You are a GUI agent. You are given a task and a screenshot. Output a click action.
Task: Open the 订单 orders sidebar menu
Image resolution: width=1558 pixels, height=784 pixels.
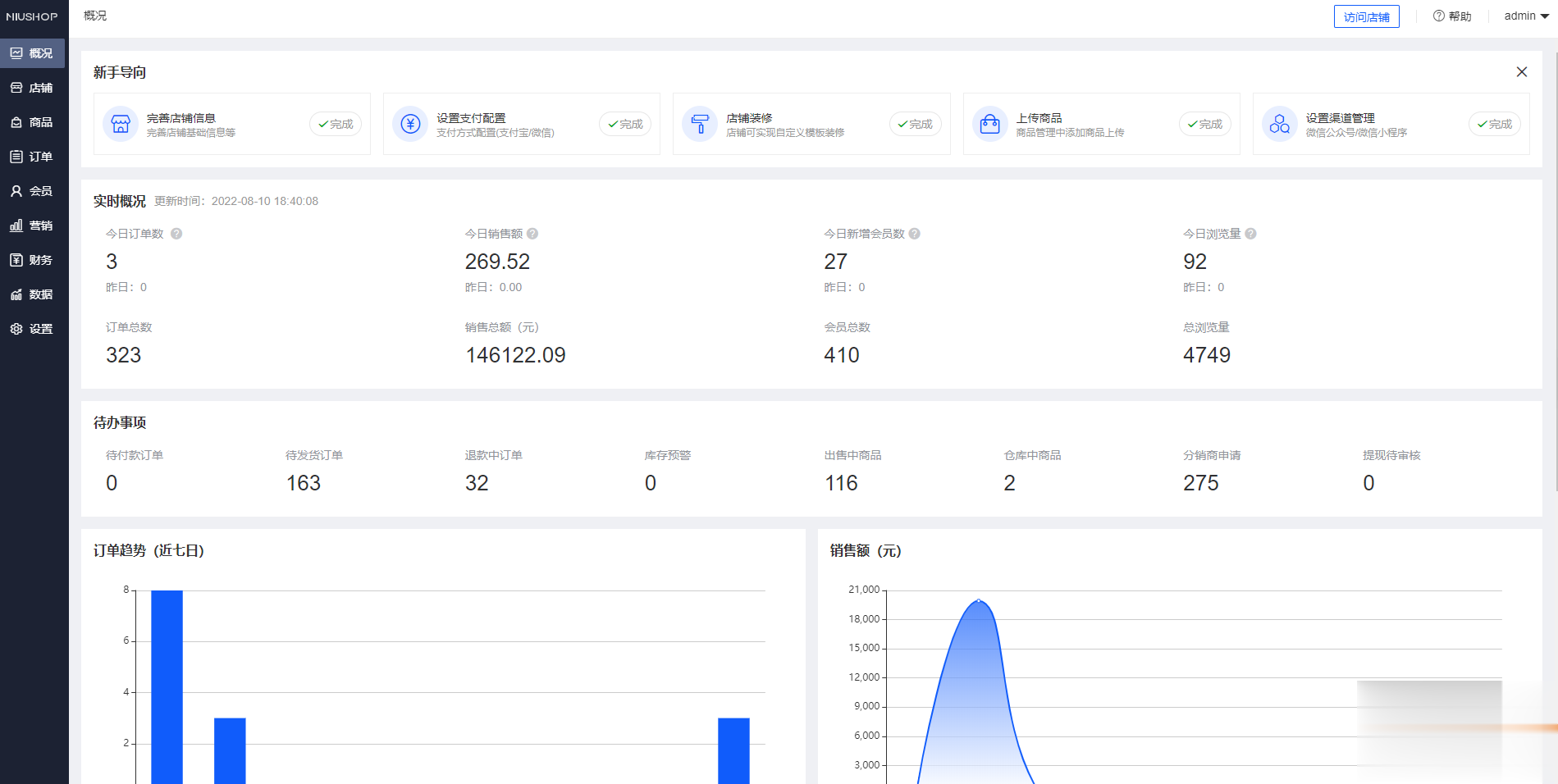coord(33,157)
